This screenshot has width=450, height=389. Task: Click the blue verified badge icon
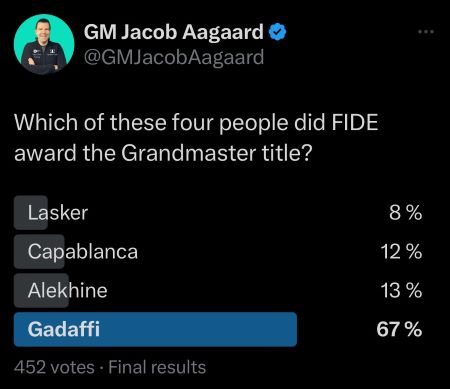[277, 32]
